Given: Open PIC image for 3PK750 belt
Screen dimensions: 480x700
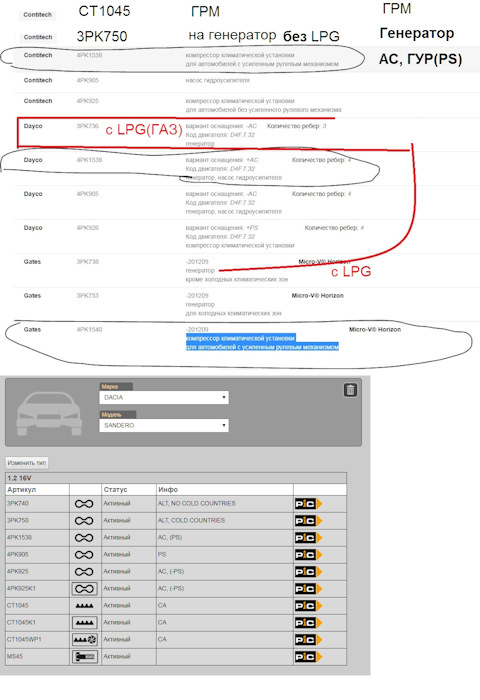Looking at the screenshot, I should [308, 521].
